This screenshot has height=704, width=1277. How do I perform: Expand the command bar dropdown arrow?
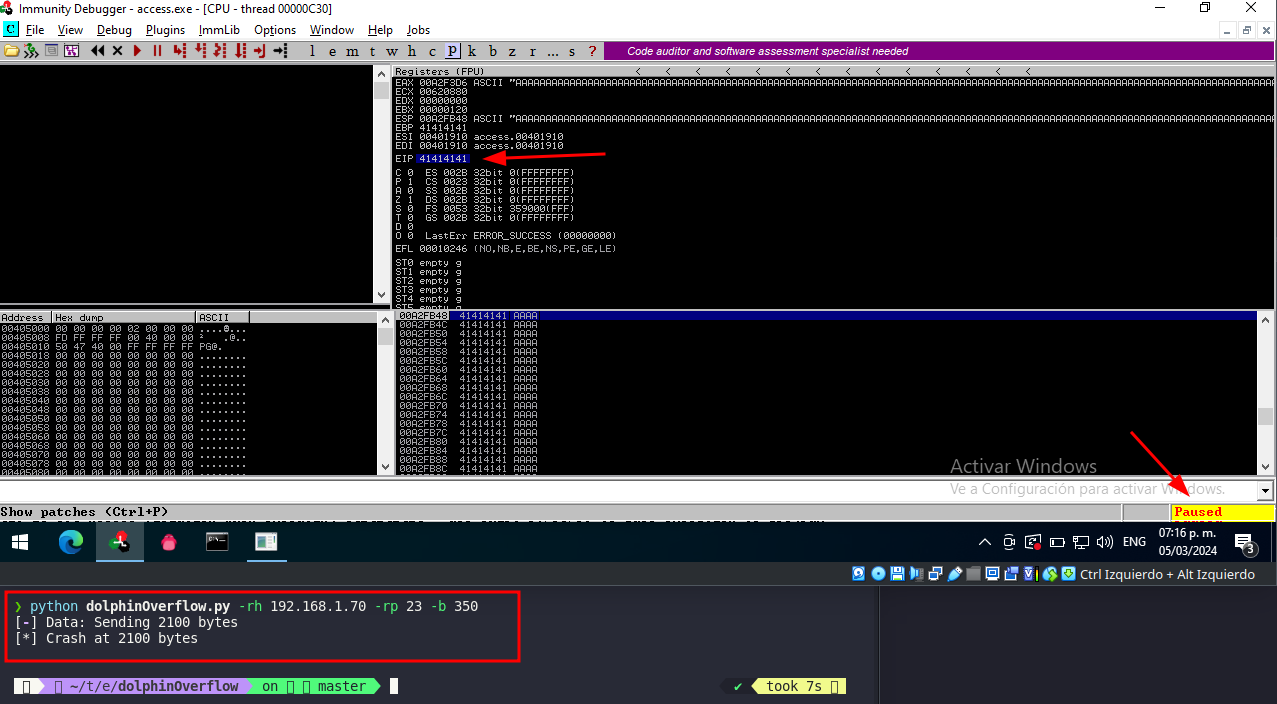[x=1265, y=491]
